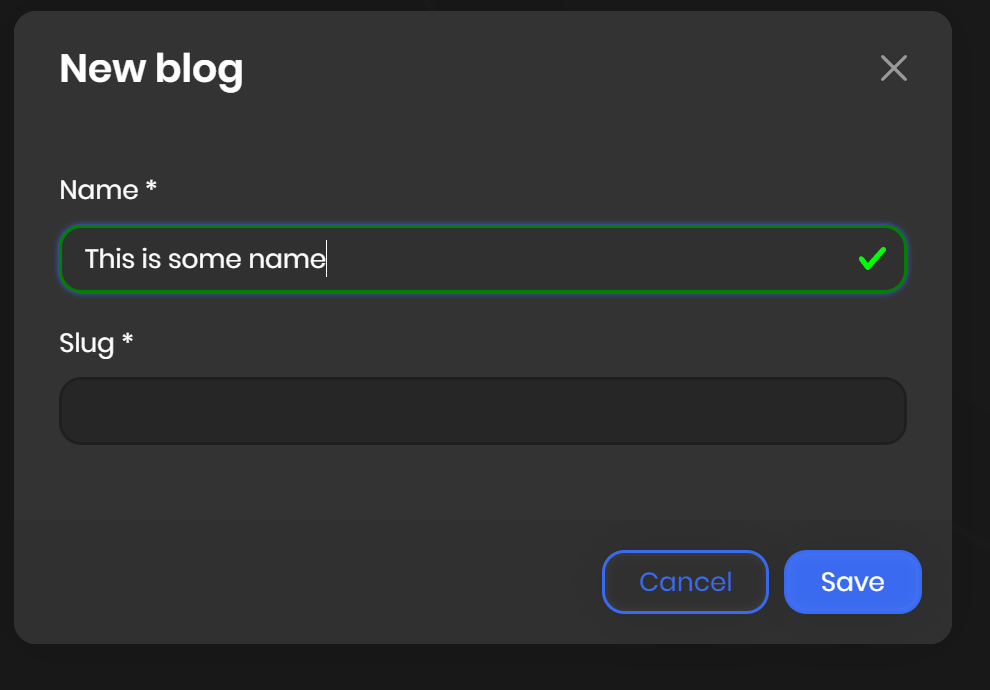The image size is (990, 690).
Task: Click empty space in Name field before checkmark
Action: (x=600, y=259)
